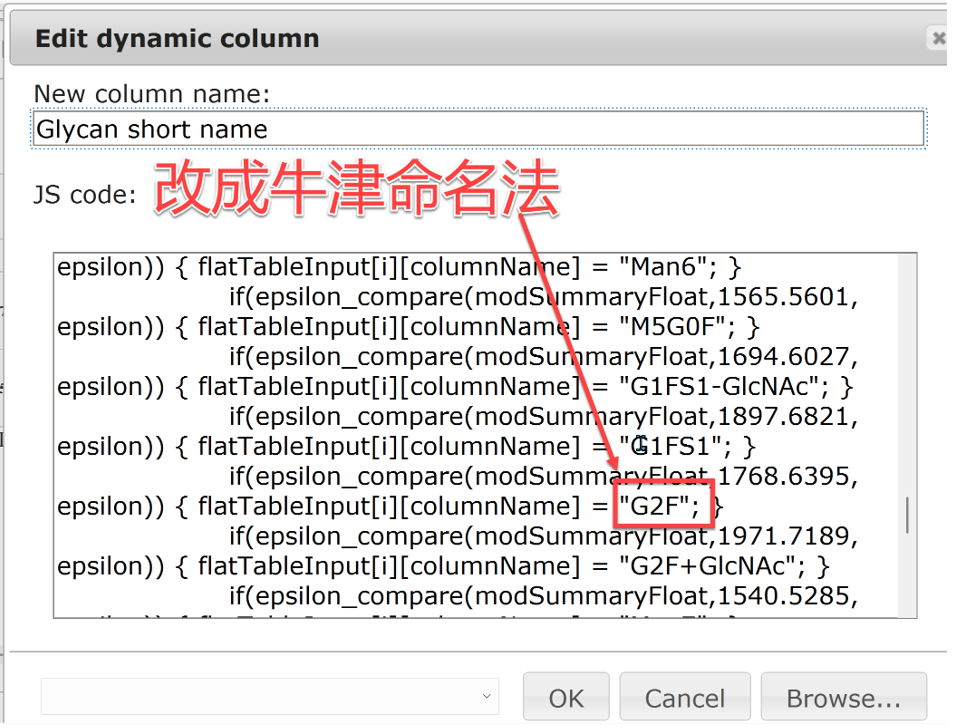Viewport: 953px width, 728px height.
Task: Close the Edit dynamic column dialog
Action: pos(938,38)
